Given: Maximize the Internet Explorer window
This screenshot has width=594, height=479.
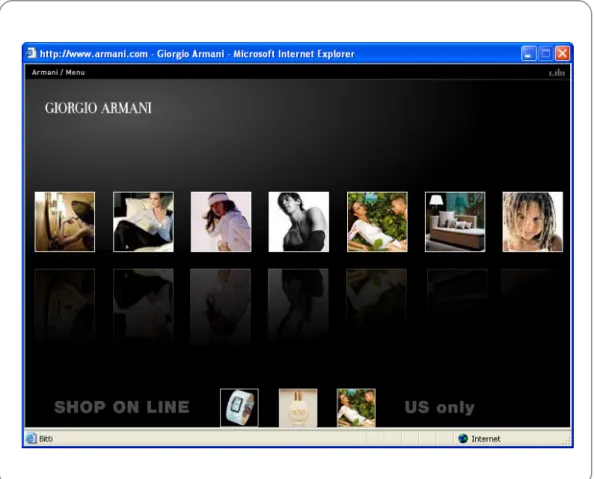Looking at the screenshot, I should click(546, 53).
